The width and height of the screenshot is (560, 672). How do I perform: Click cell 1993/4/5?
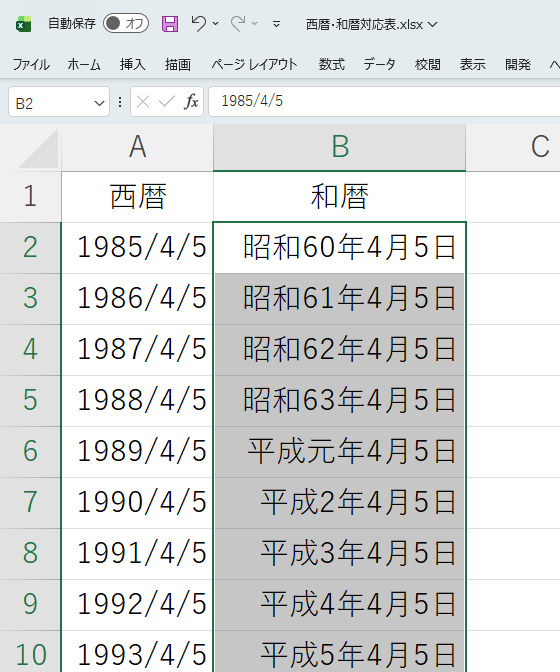[x=138, y=651]
